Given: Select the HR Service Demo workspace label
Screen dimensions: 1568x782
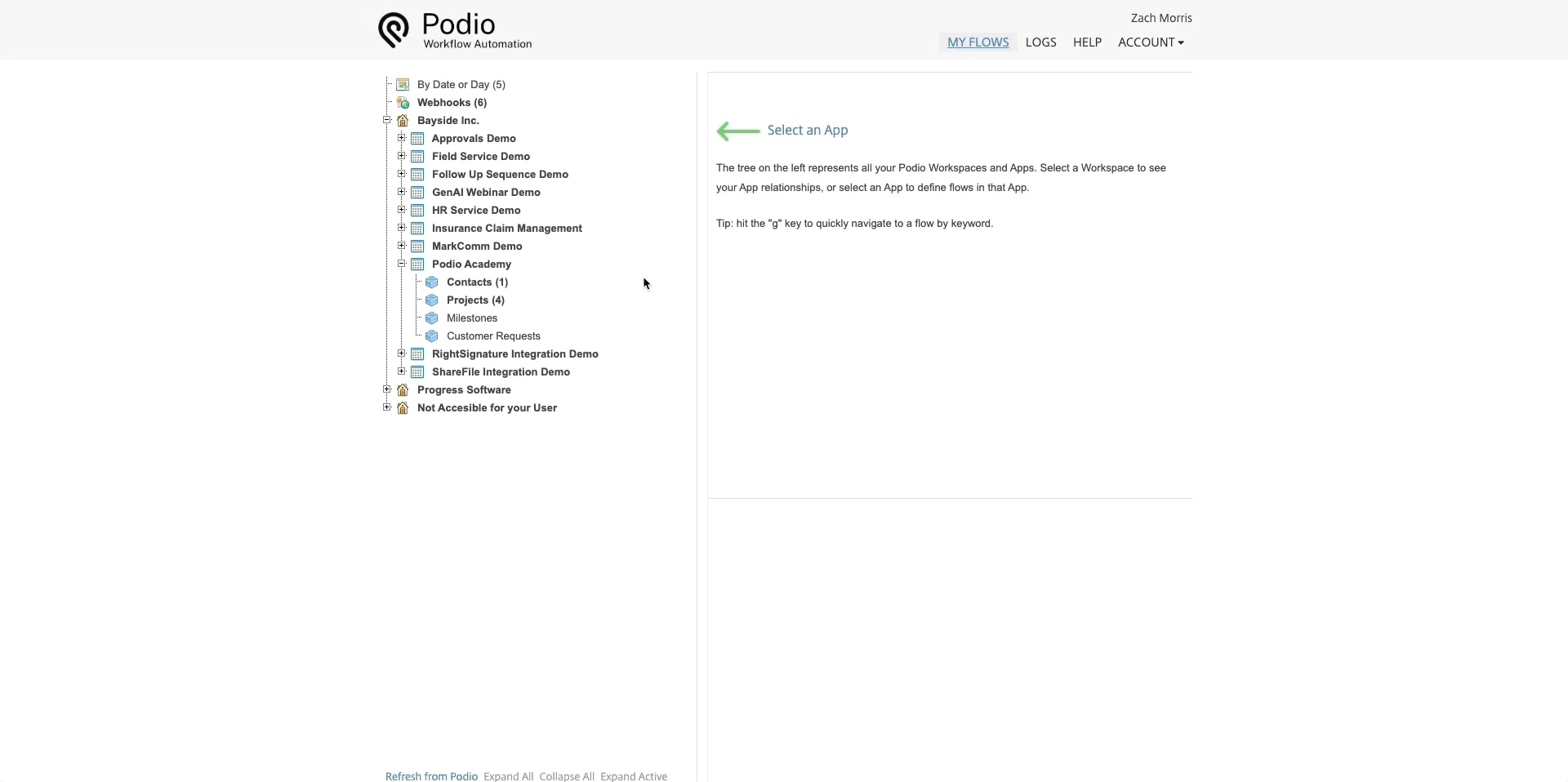Looking at the screenshot, I should tap(476, 211).
